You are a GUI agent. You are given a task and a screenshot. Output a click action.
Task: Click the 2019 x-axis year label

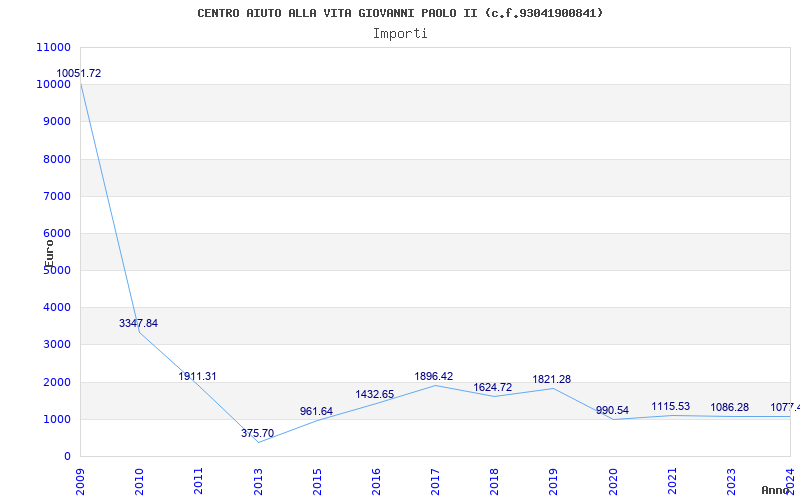tap(554, 482)
